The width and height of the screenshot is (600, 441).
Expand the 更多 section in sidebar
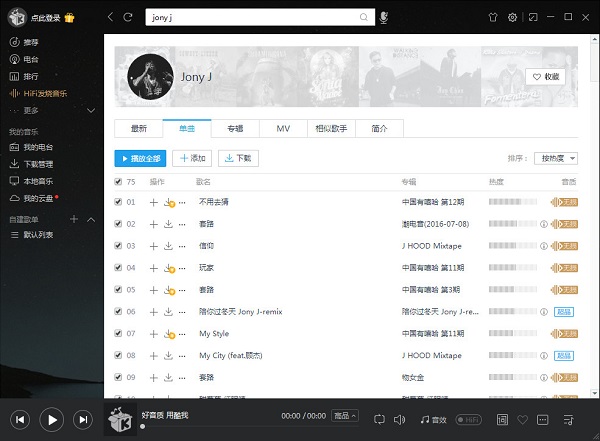point(30,110)
